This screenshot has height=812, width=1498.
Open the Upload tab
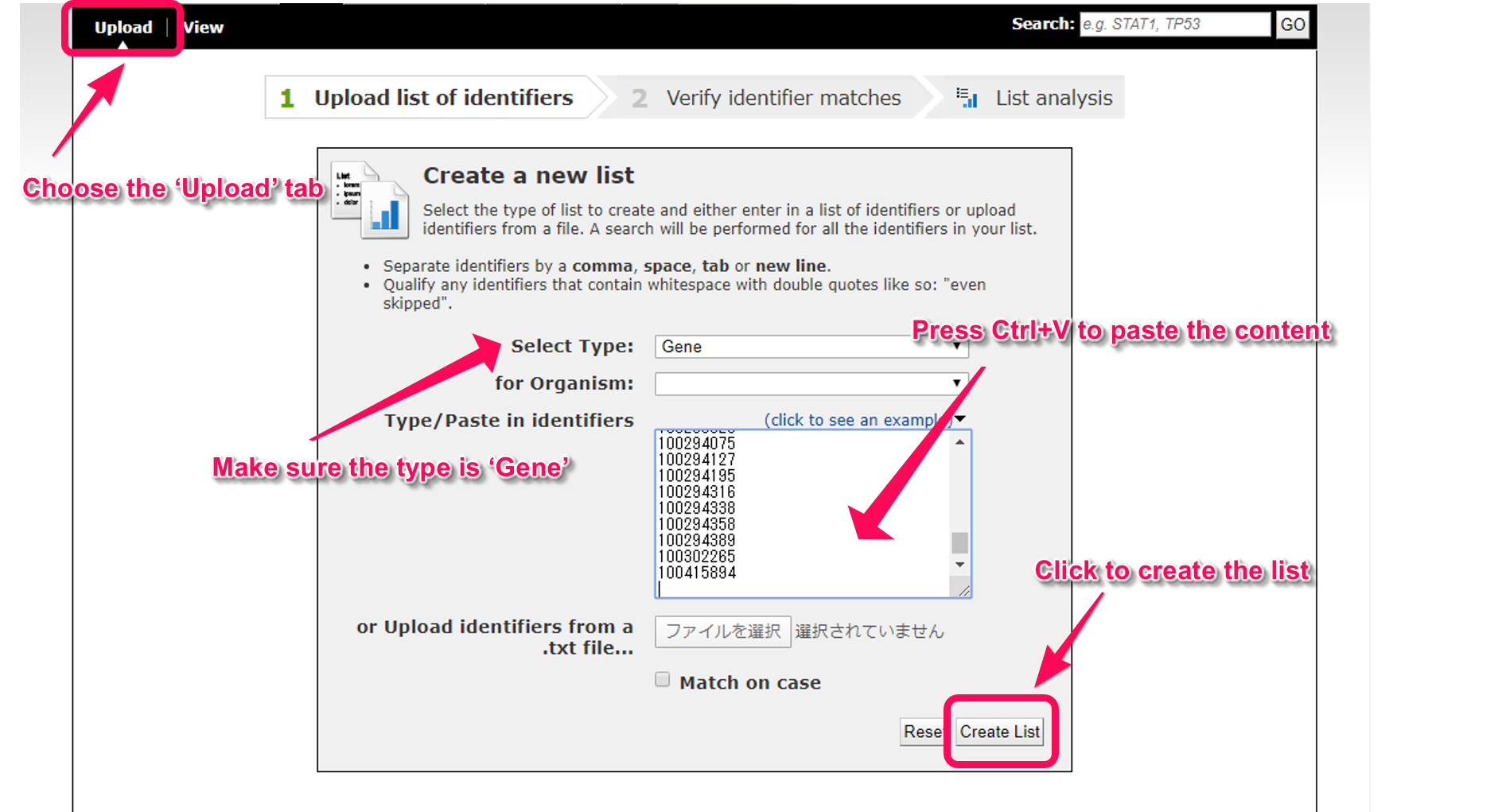(123, 27)
